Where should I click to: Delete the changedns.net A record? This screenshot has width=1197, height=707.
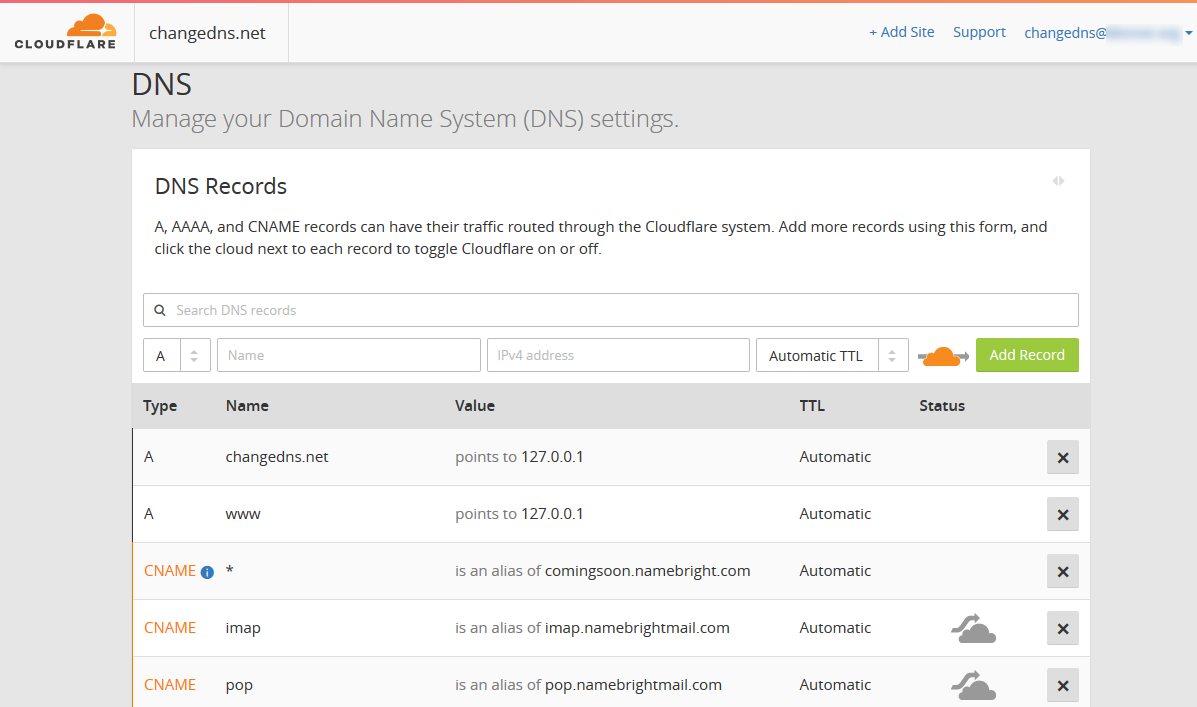1062,458
